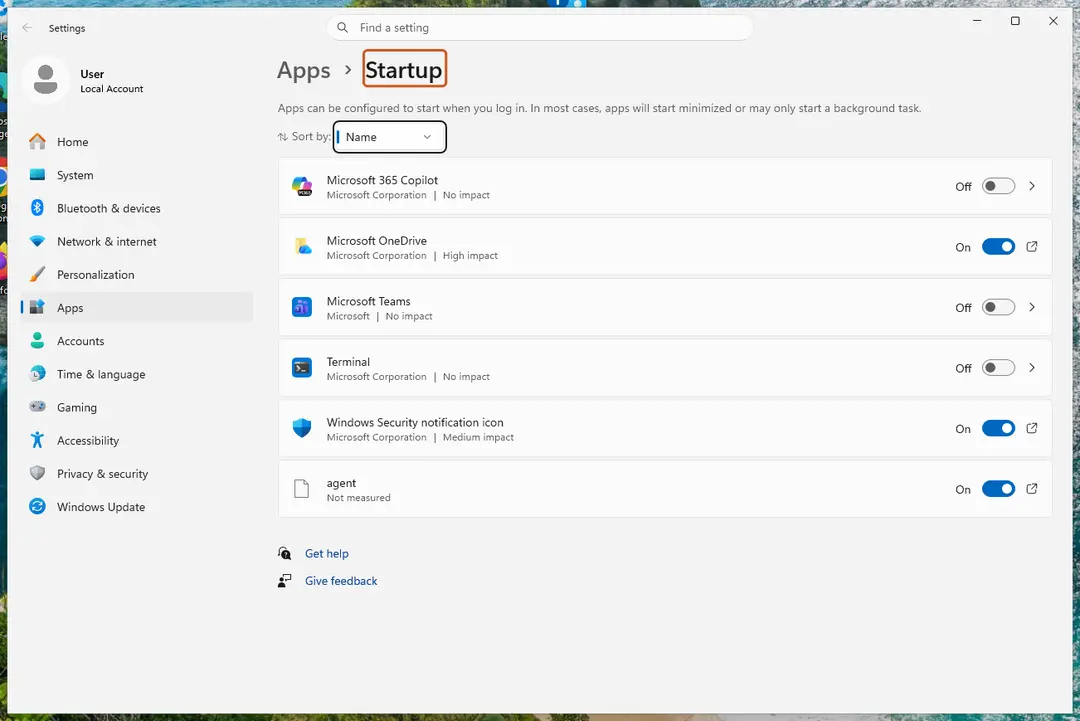This screenshot has width=1080, height=721.
Task: Click the 'Not measured' text
Action: 358,498
